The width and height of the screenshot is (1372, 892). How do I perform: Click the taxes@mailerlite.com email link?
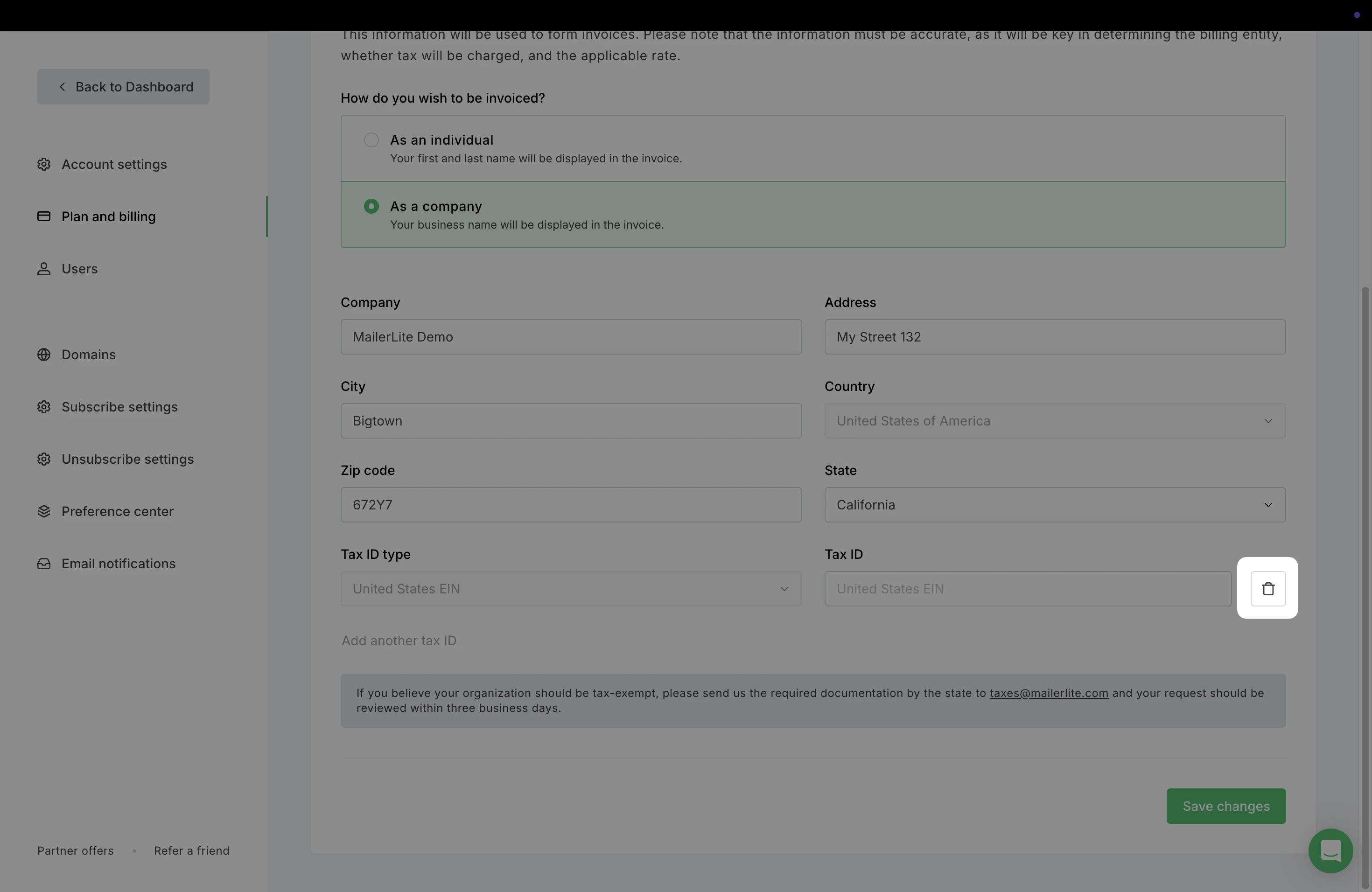pyautogui.click(x=1049, y=693)
